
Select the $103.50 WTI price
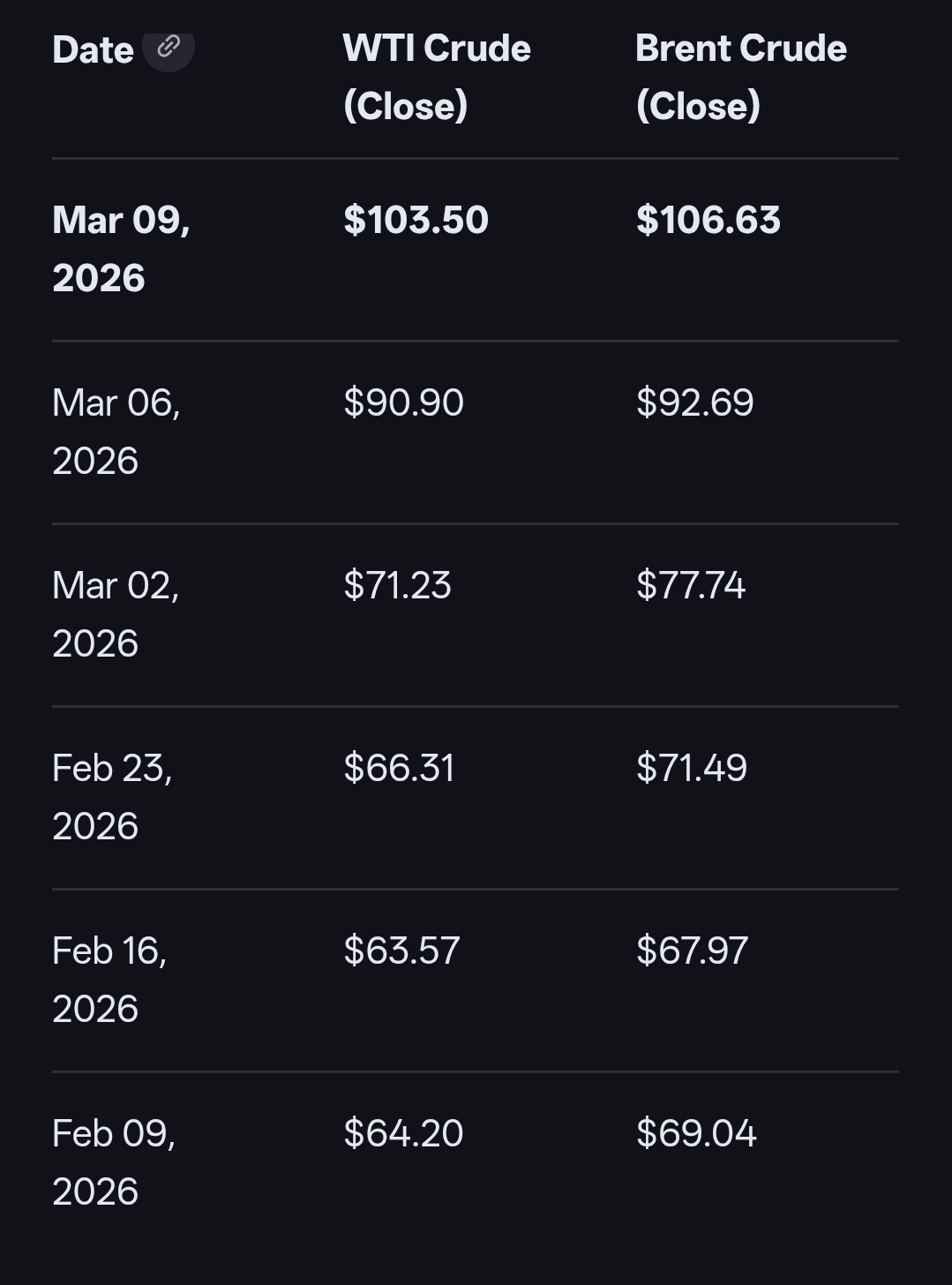coord(416,220)
